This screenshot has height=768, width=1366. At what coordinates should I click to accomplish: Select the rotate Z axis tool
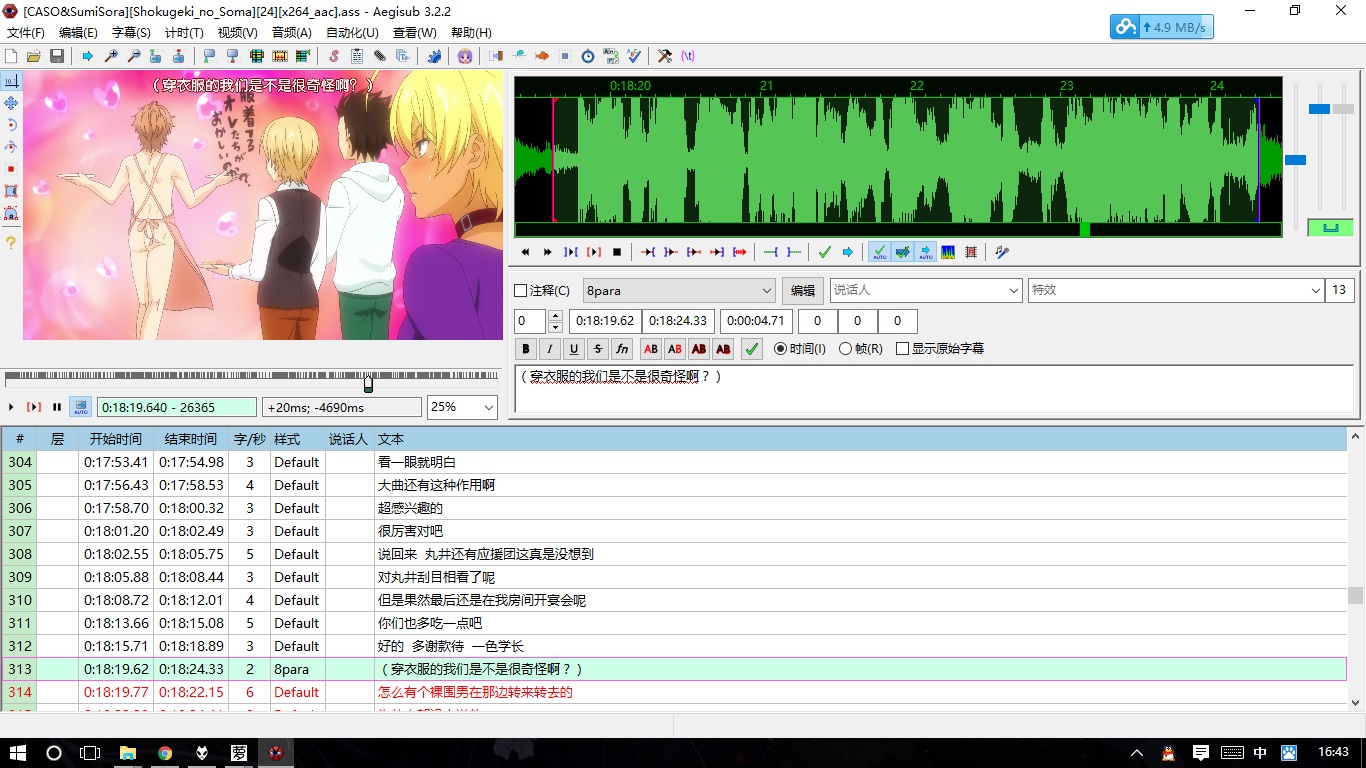coord(11,125)
